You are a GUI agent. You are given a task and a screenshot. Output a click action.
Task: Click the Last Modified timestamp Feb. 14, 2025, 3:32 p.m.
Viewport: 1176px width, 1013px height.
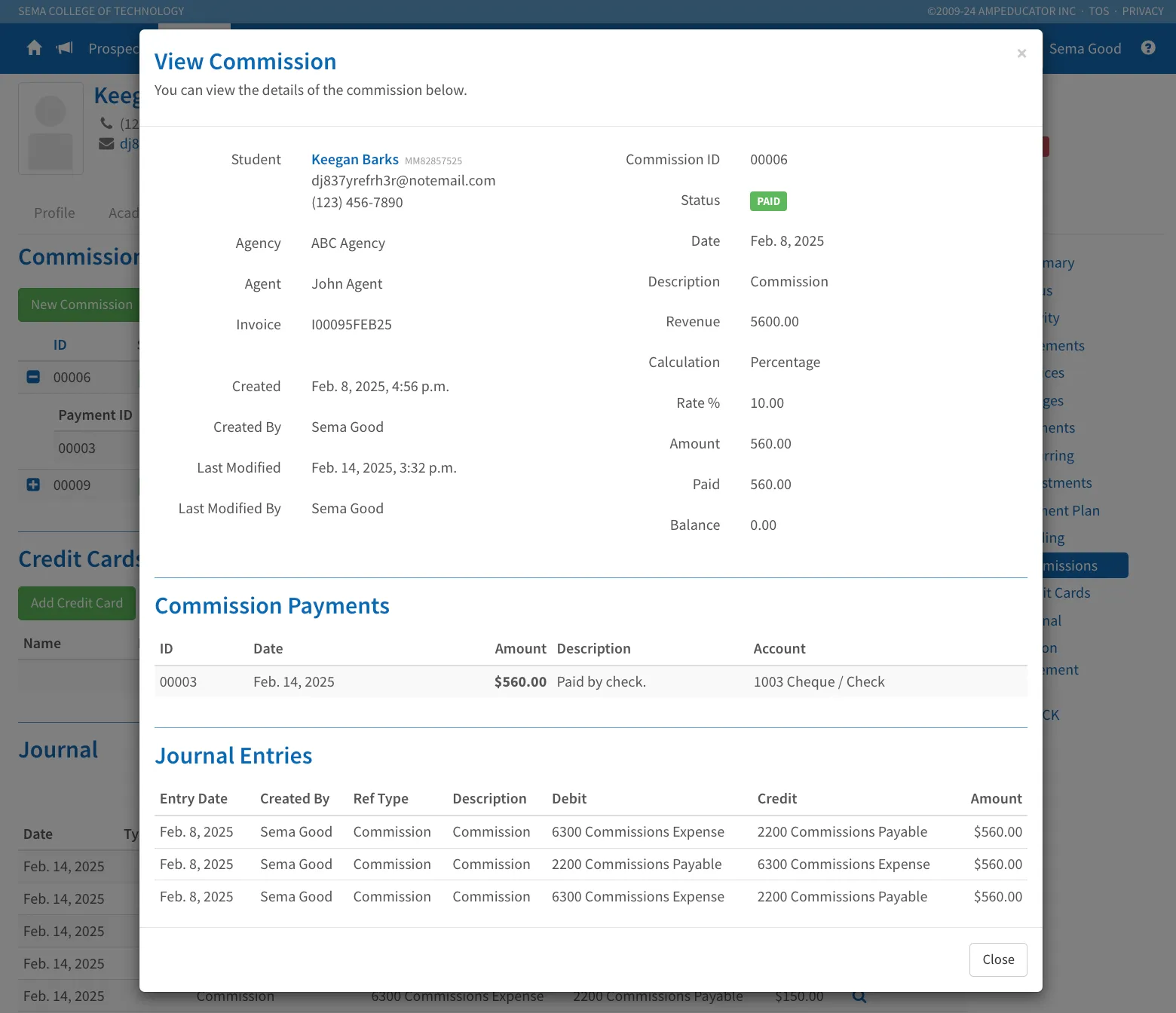[x=384, y=468]
